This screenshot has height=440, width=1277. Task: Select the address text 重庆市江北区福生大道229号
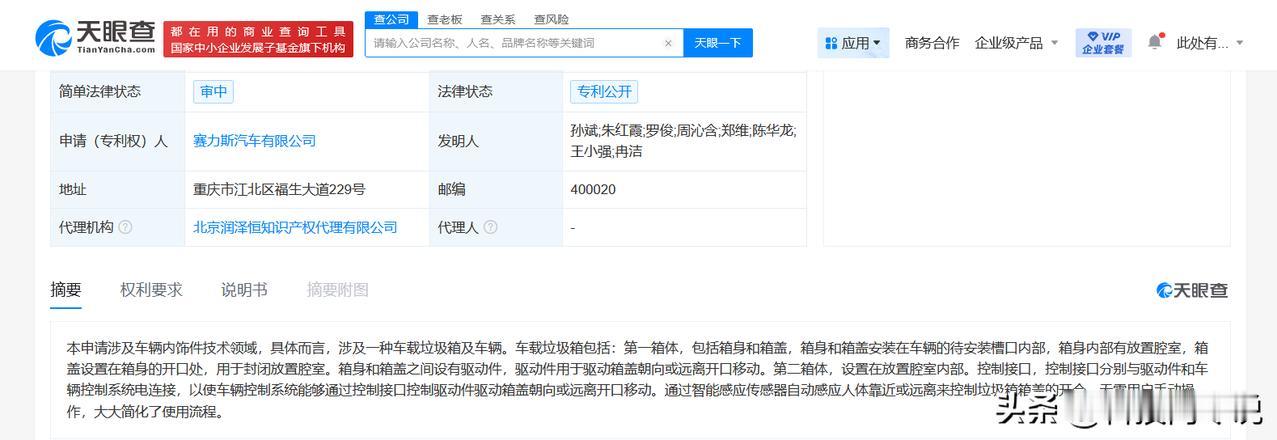coord(279,189)
